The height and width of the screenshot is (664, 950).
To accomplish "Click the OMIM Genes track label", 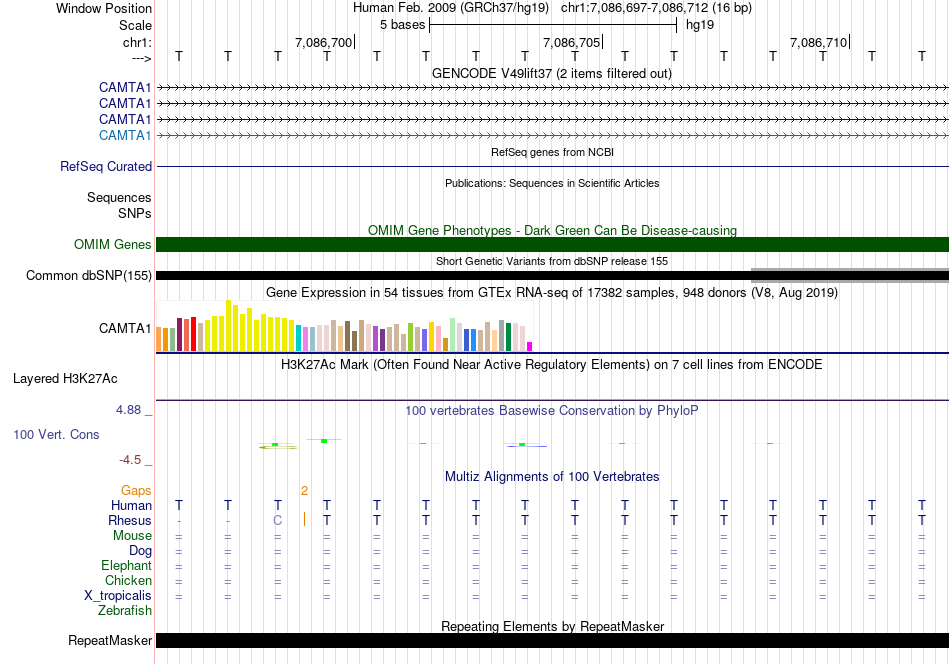I will tap(112, 244).
